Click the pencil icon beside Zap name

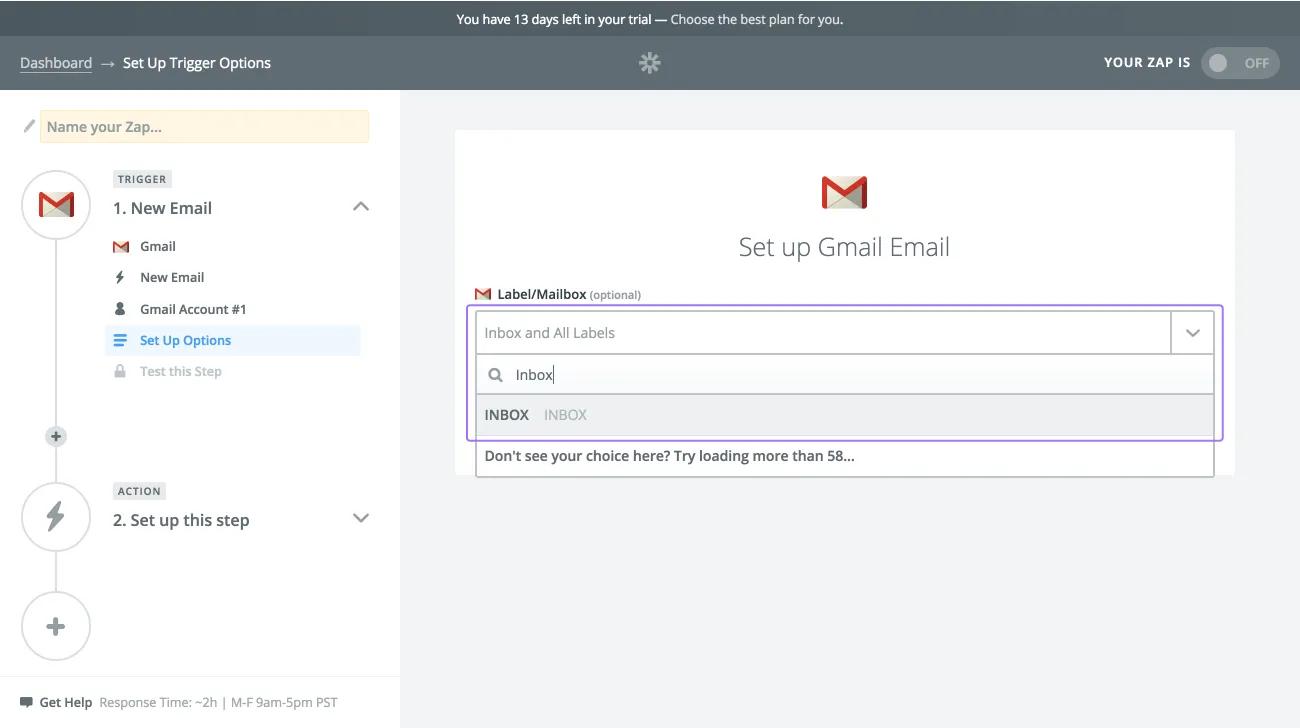(29, 127)
